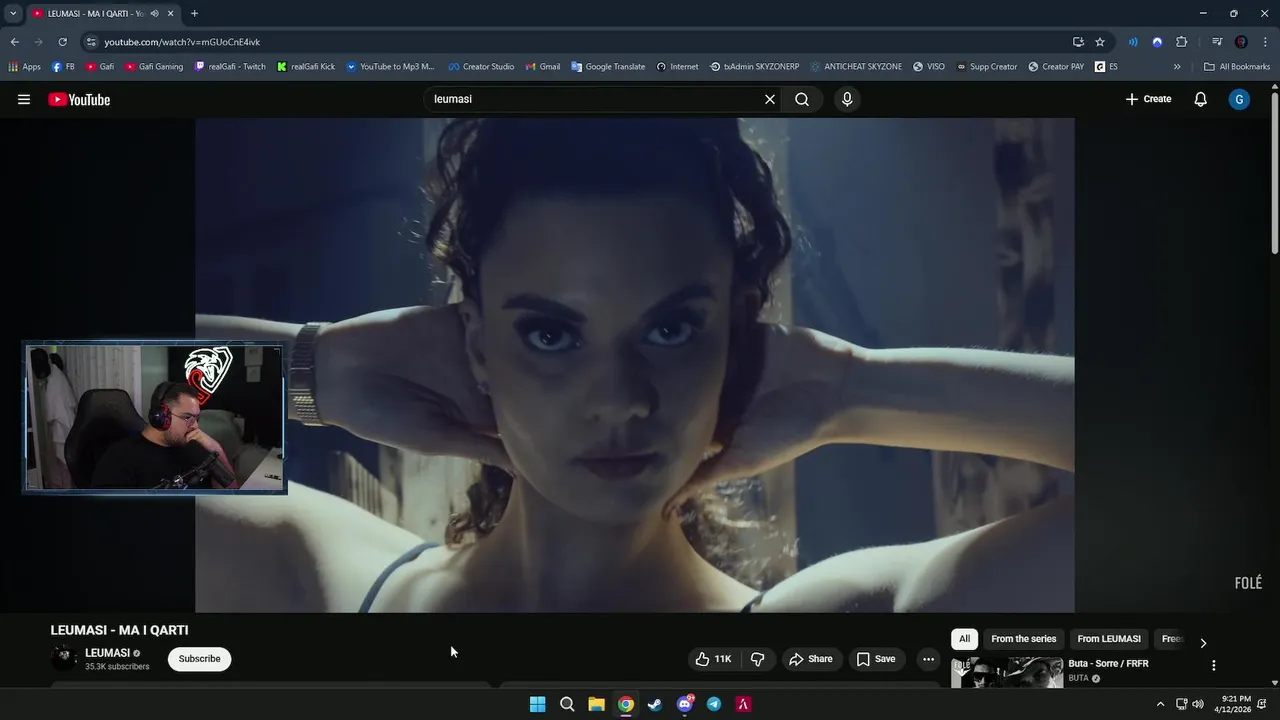
Task: Open the Windows Start menu
Action: pos(537,704)
